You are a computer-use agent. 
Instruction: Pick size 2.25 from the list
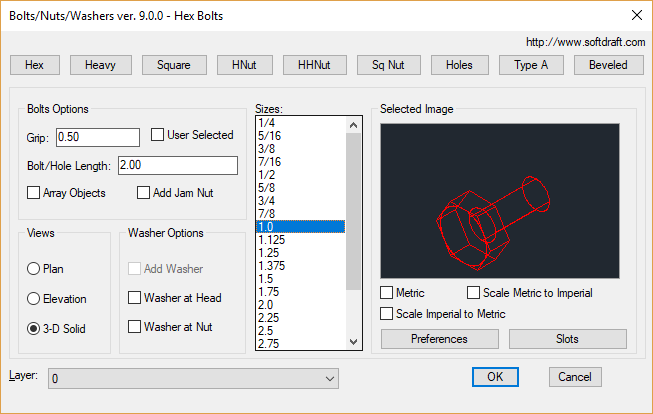tap(300, 317)
